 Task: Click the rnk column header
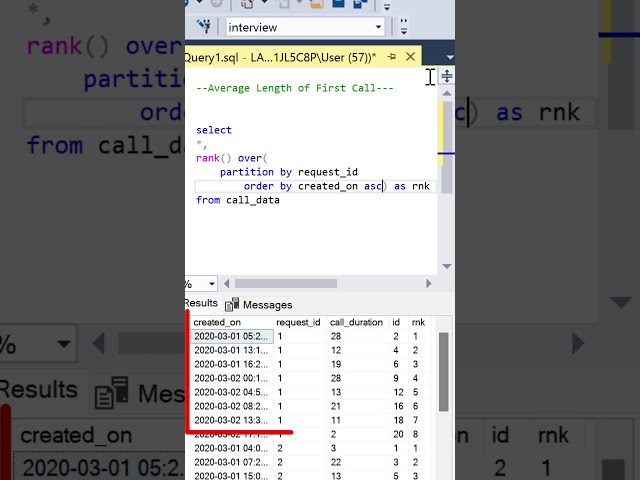click(x=420, y=322)
